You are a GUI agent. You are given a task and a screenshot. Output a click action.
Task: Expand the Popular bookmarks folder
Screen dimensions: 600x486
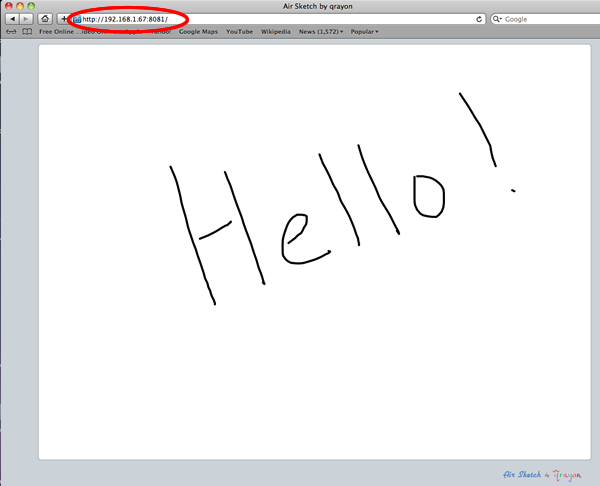point(364,32)
